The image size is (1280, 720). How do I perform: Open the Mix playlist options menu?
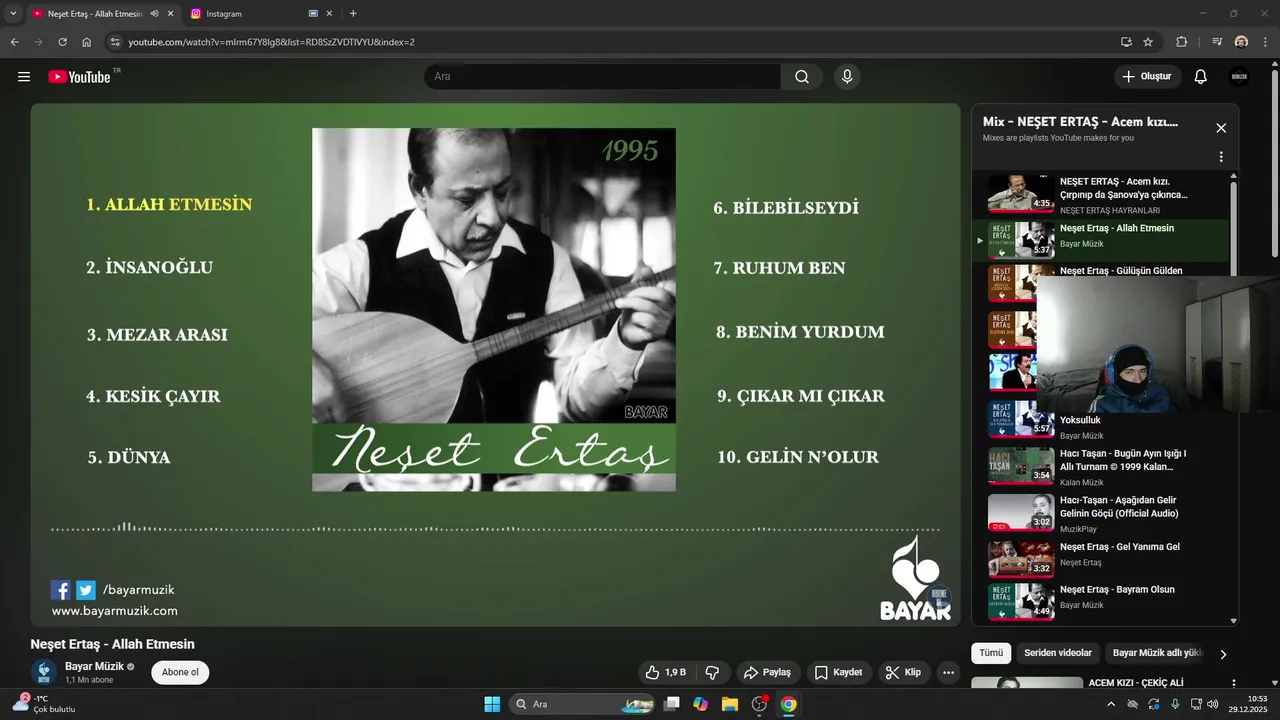(1221, 157)
